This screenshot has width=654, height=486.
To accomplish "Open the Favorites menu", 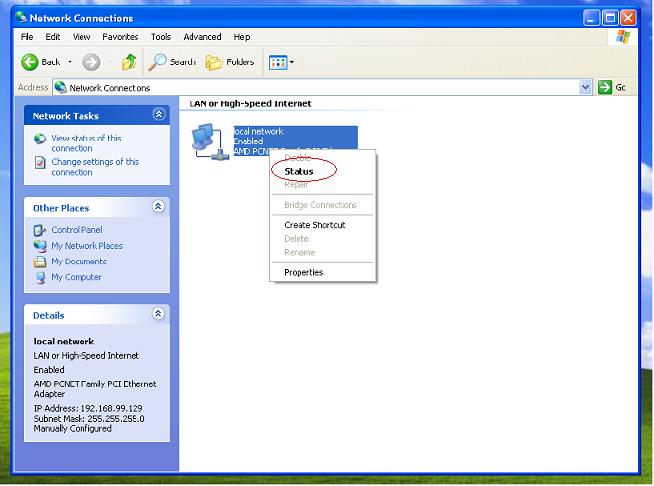I will [x=120, y=37].
